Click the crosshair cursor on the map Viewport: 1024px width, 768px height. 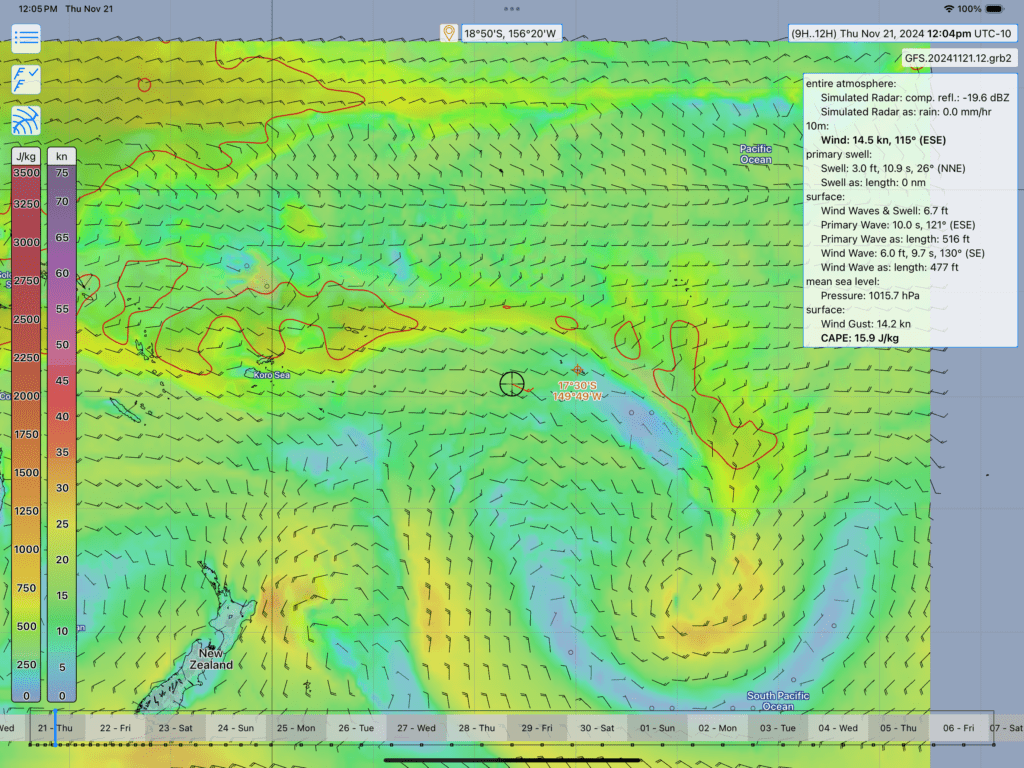click(x=511, y=383)
